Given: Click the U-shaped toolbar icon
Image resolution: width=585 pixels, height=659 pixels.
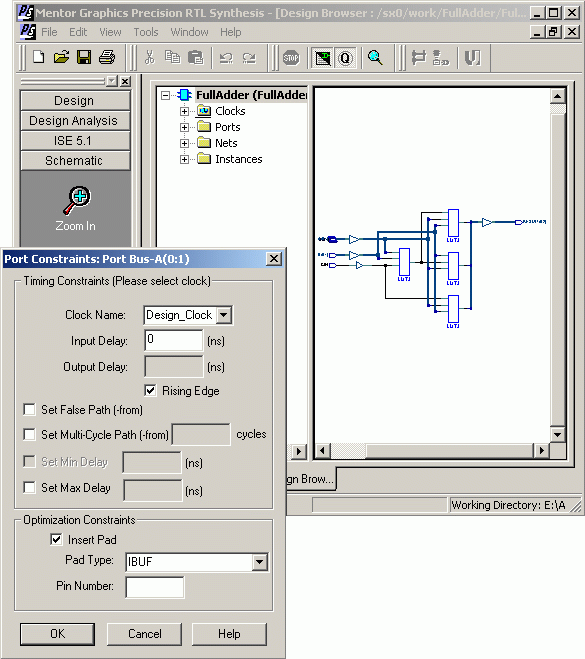Looking at the screenshot, I should click(472, 58).
